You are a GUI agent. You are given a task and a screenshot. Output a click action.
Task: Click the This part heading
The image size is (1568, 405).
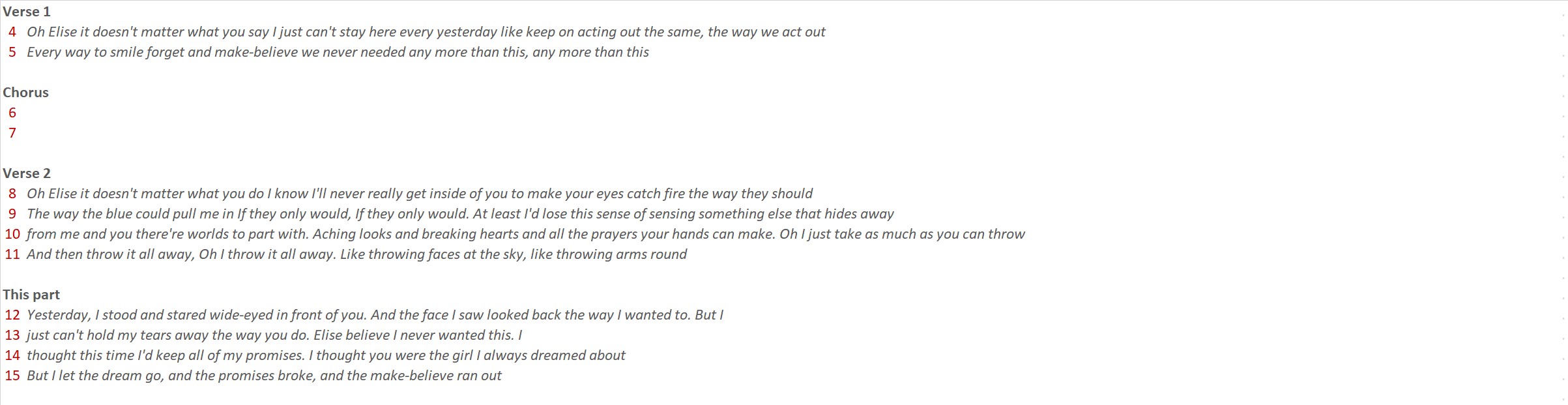pyautogui.click(x=31, y=295)
